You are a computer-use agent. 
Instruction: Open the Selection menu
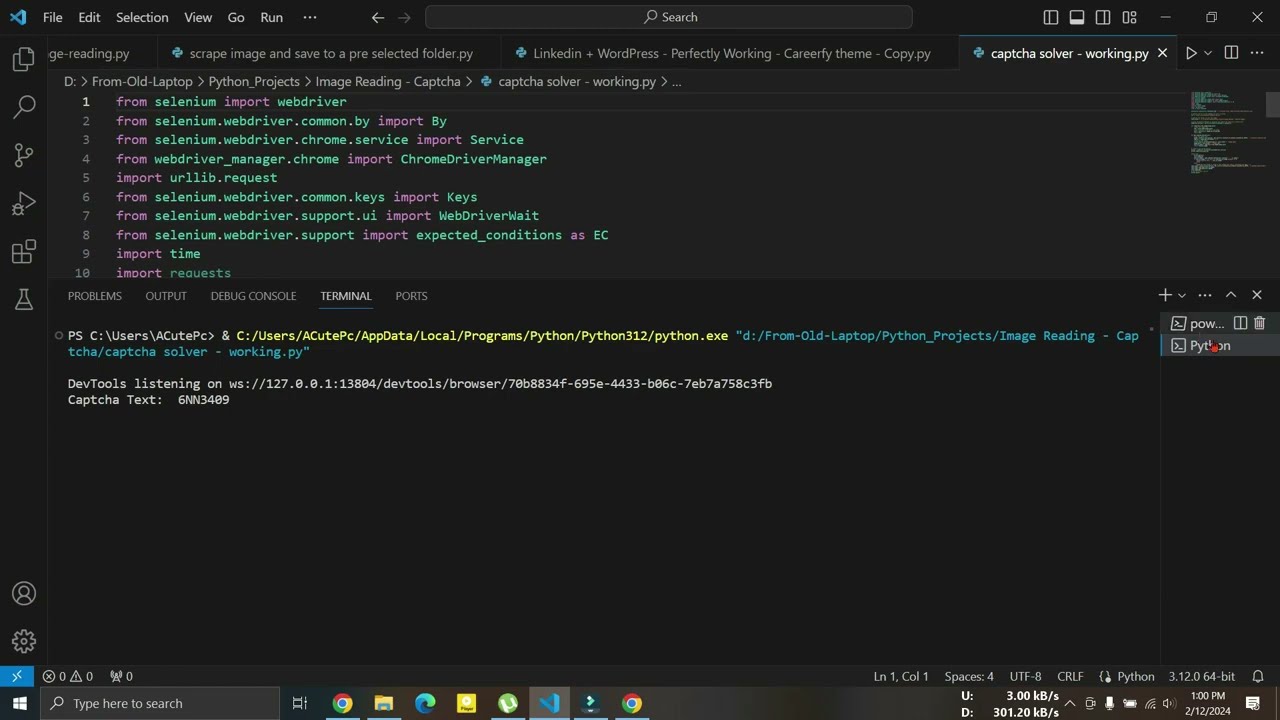point(142,17)
